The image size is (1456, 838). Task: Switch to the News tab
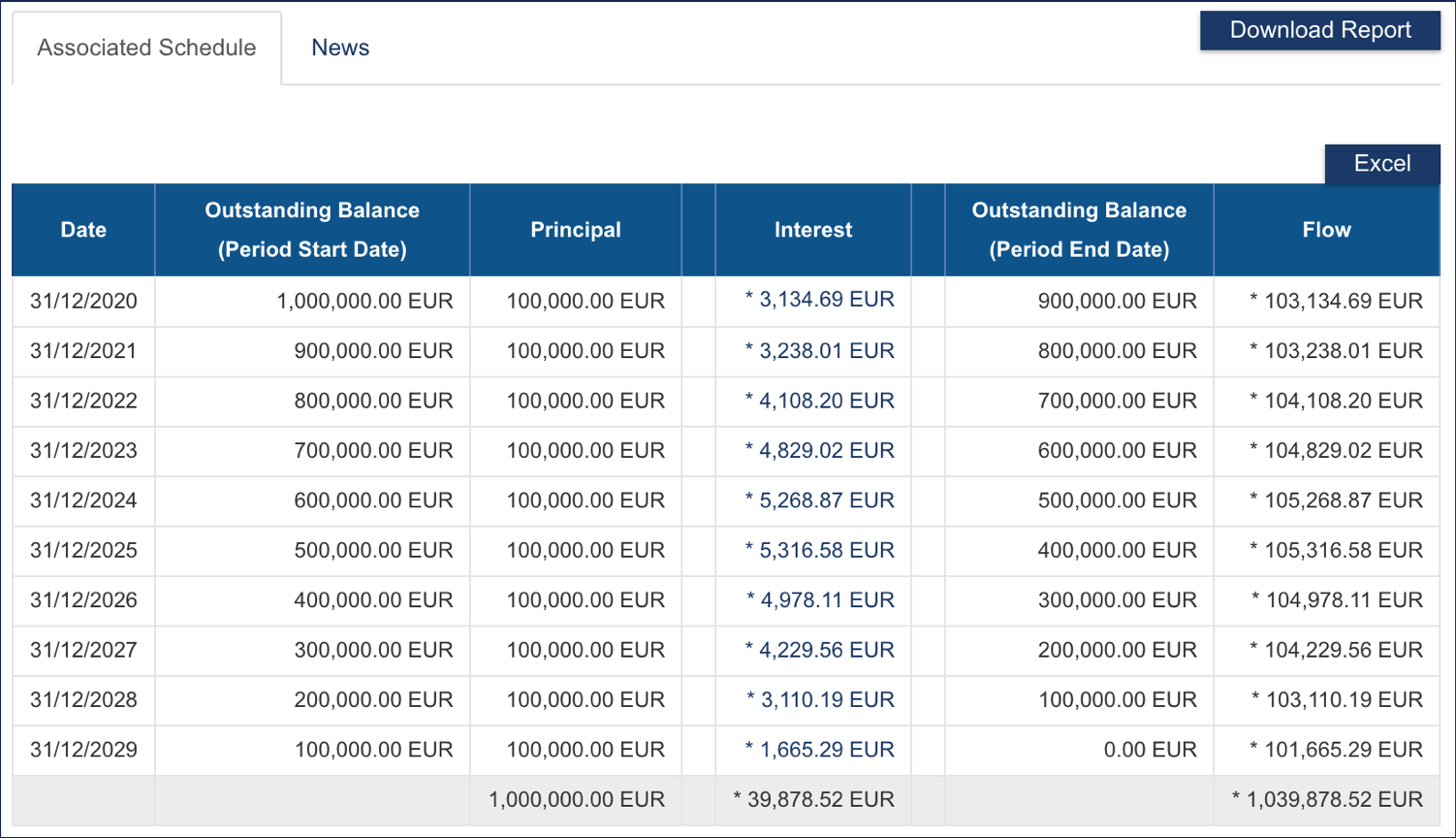339,48
